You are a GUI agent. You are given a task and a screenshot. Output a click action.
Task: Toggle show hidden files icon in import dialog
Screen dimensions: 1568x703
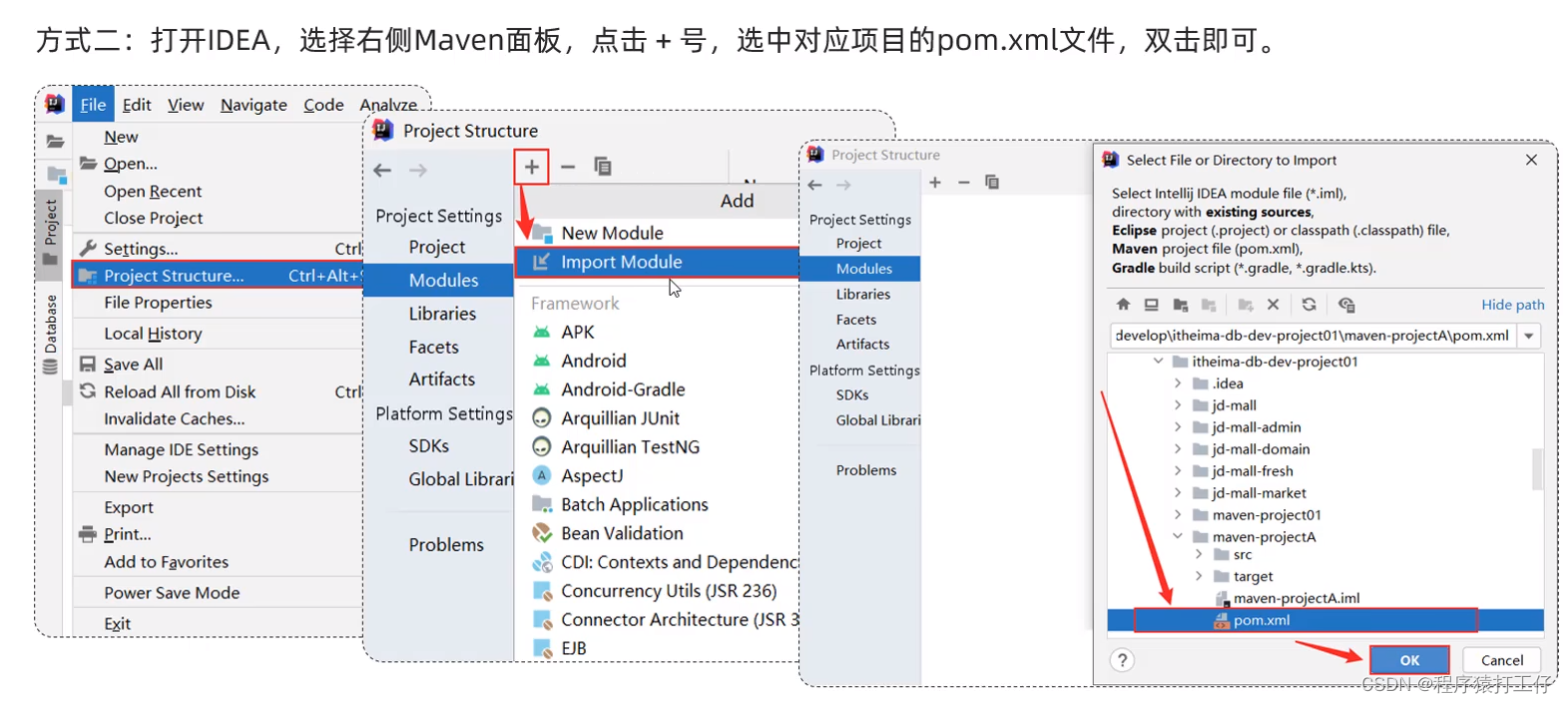pos(1346,305)
